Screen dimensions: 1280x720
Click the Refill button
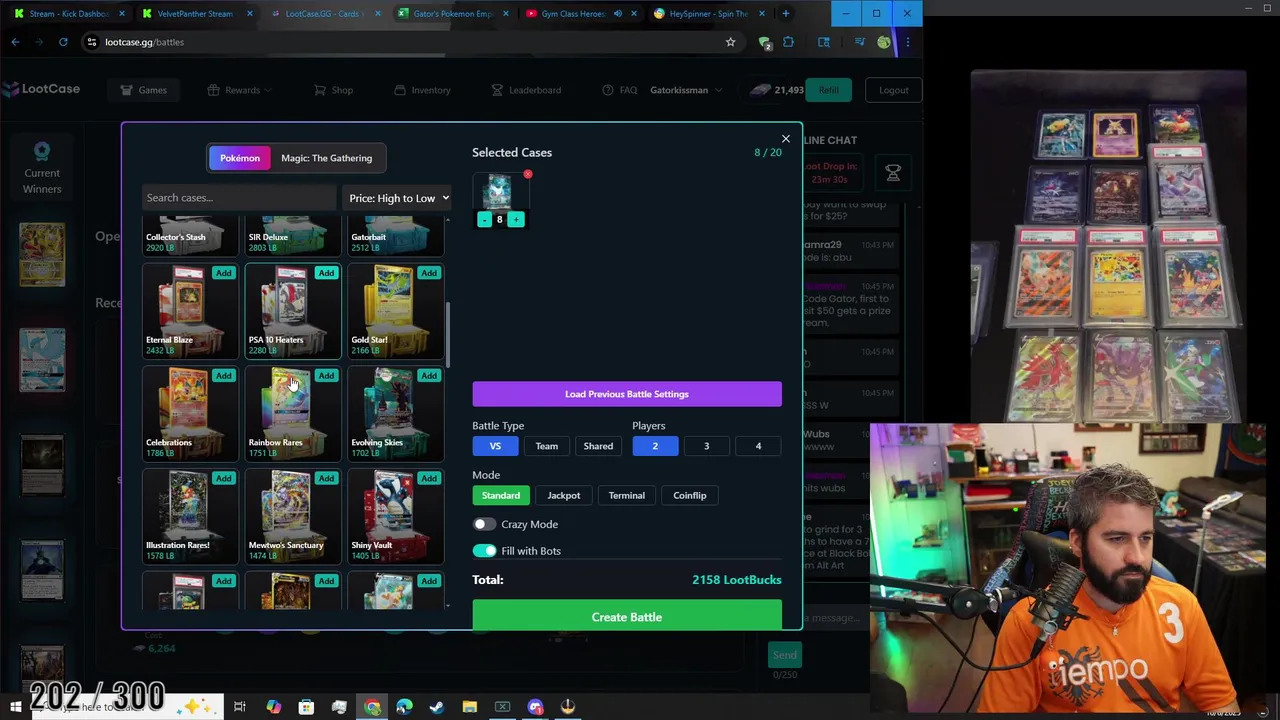tap(829, 90)
